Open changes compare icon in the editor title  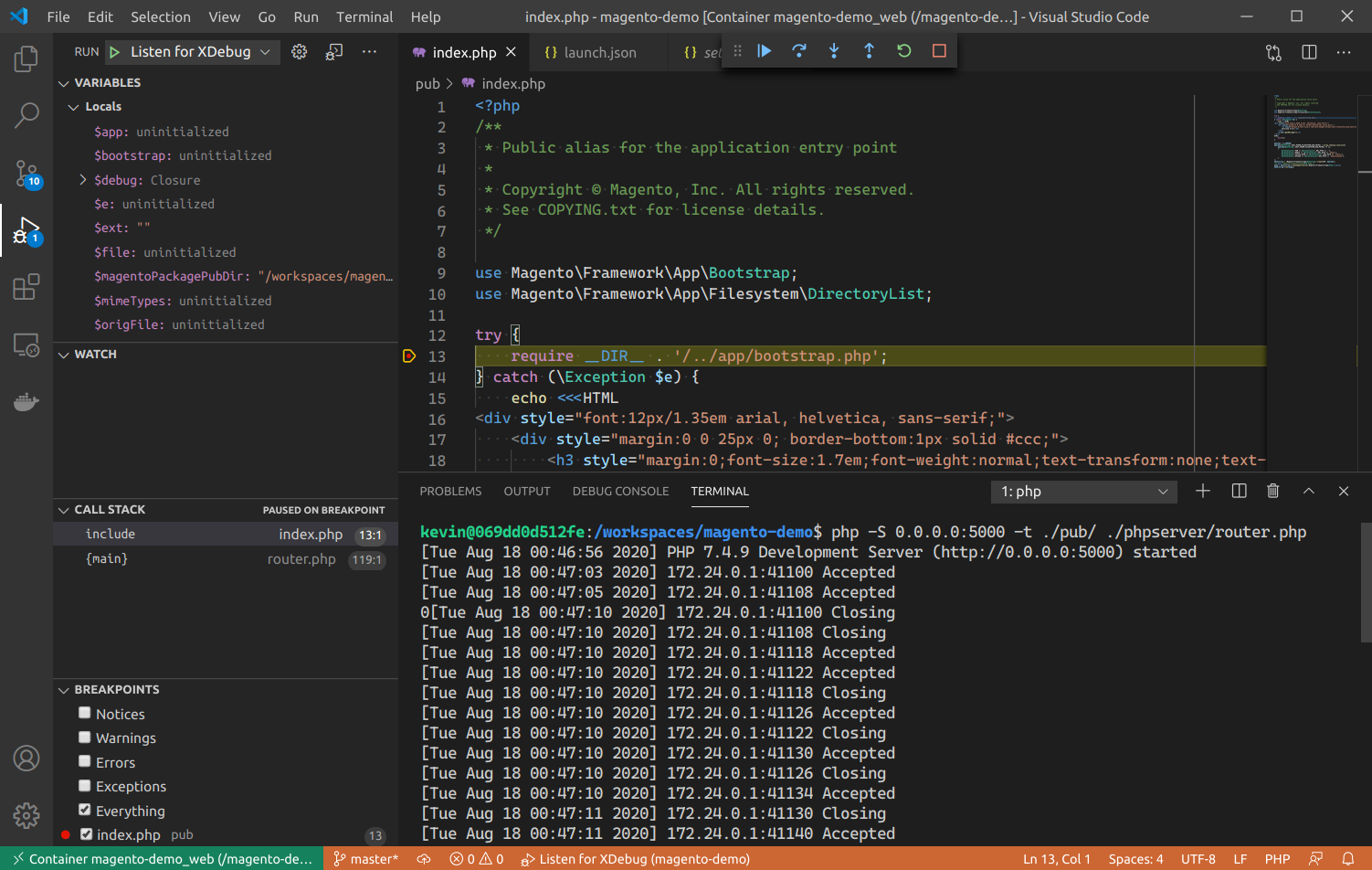pyautogui.click(x=1274, y=52)
